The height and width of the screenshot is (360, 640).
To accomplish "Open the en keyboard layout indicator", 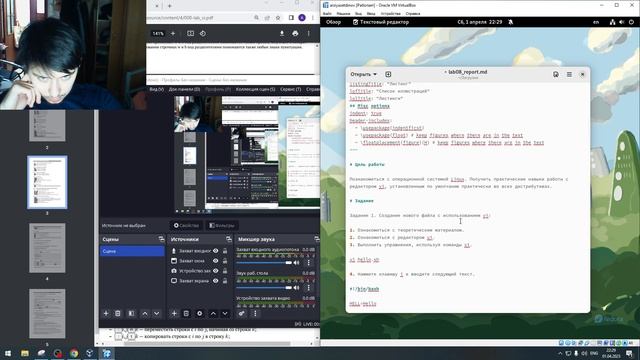I will pos(596,22).
